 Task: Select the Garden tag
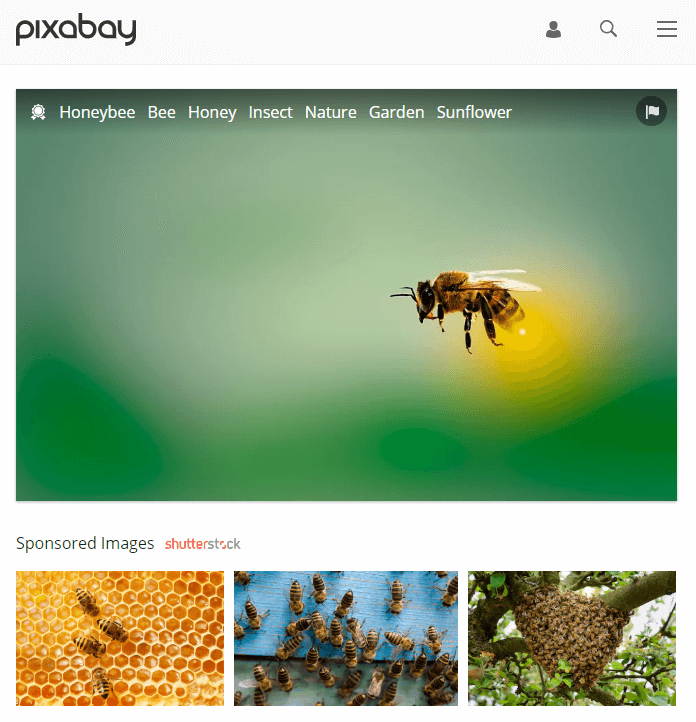point(396,112)
